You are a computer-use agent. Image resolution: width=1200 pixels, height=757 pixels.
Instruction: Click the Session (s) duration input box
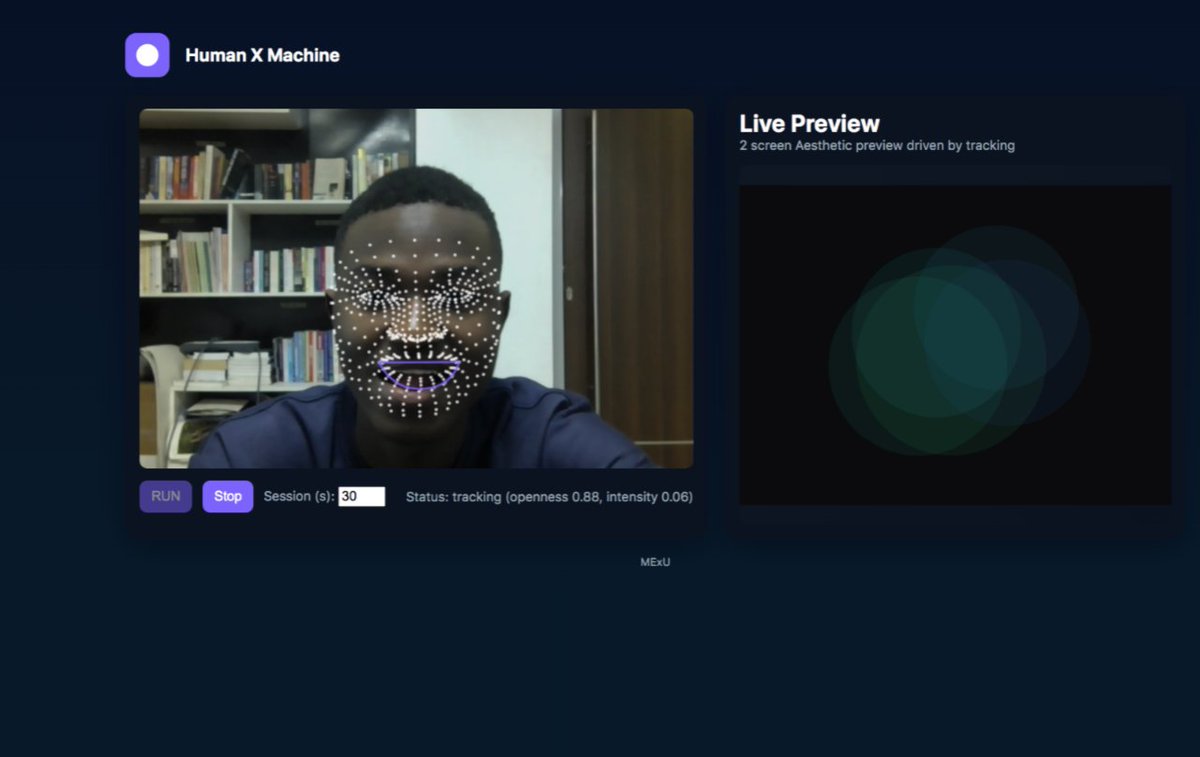362,496
